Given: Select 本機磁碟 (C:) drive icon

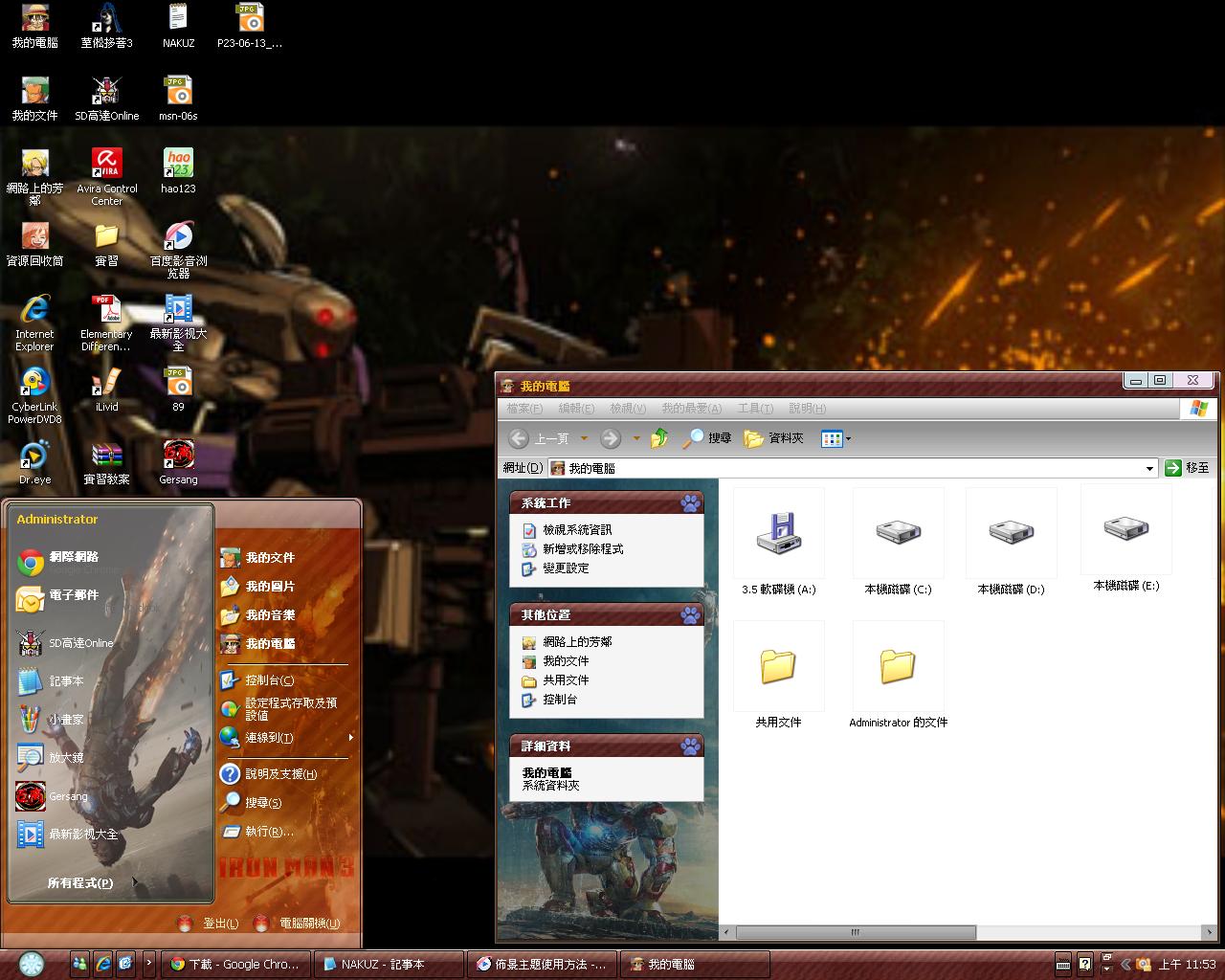Looking at the screenshot, I should click(x=898, y=533).
